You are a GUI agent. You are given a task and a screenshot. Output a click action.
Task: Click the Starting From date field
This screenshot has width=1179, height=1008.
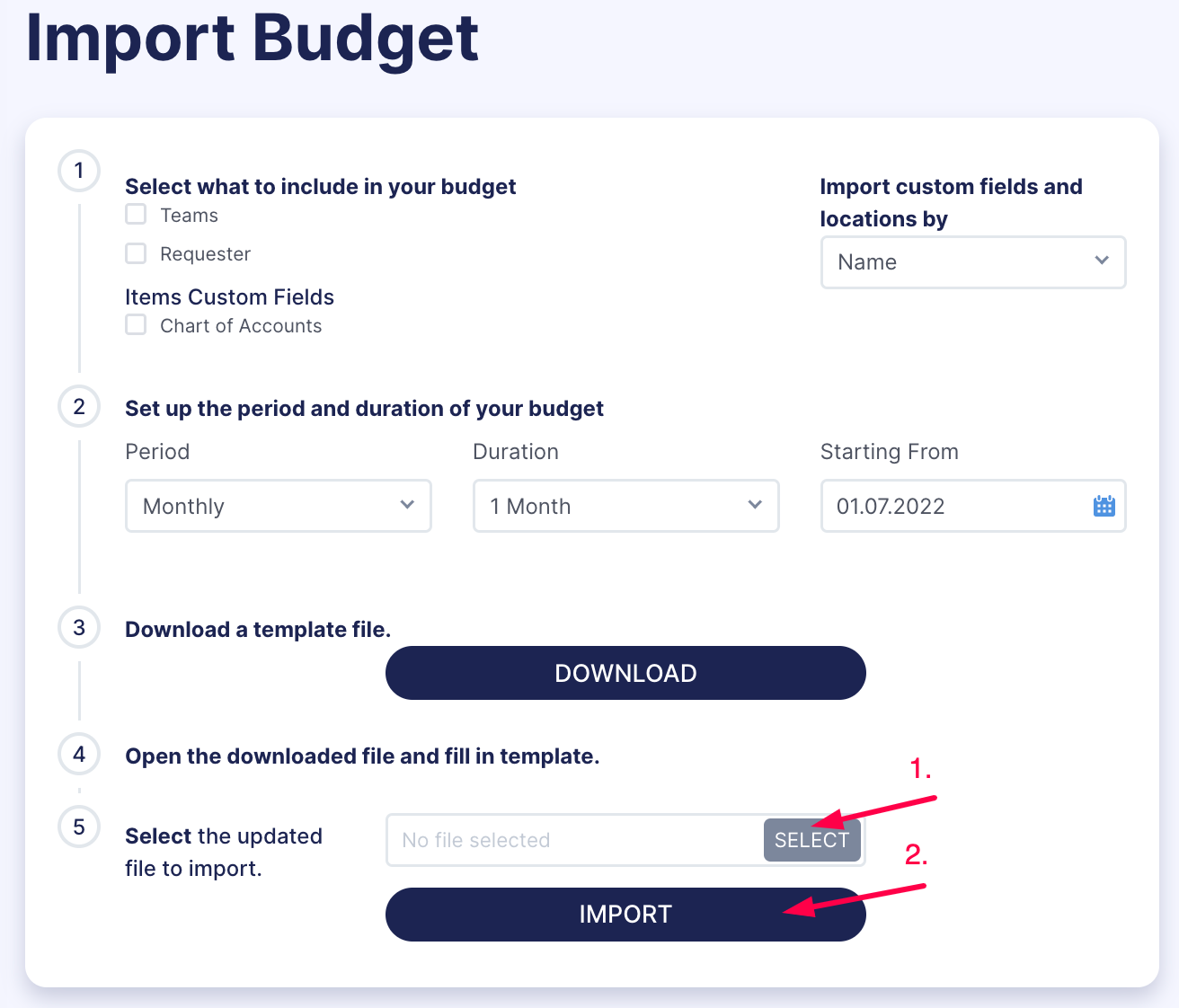(917, 506)
